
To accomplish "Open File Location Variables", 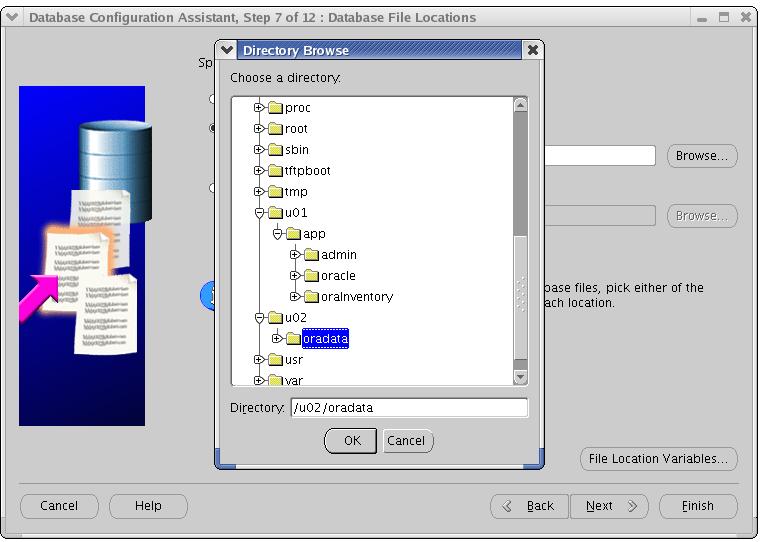I will [658, 459].
